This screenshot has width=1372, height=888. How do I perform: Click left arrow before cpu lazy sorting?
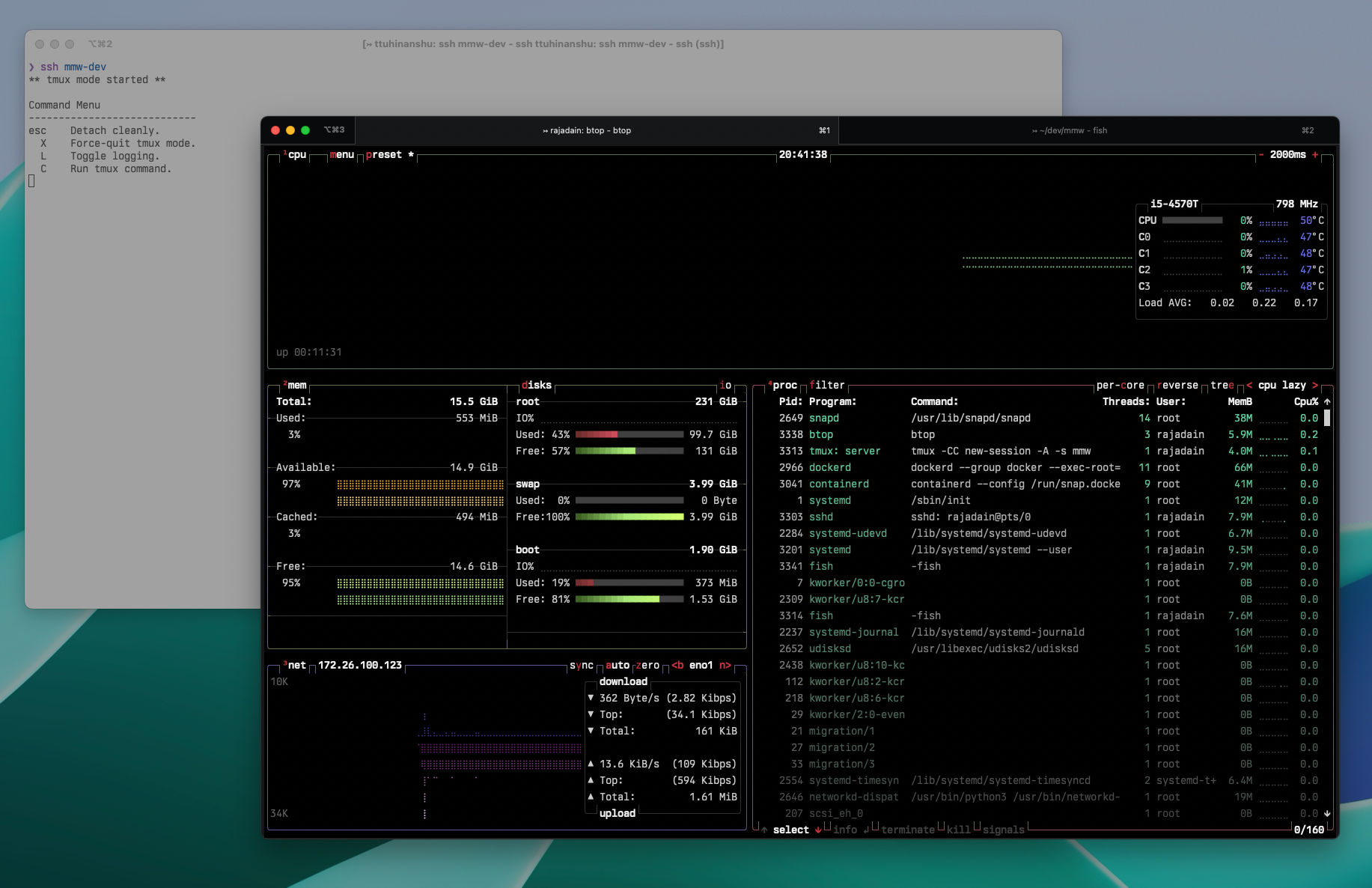[x=1249, y=386]
